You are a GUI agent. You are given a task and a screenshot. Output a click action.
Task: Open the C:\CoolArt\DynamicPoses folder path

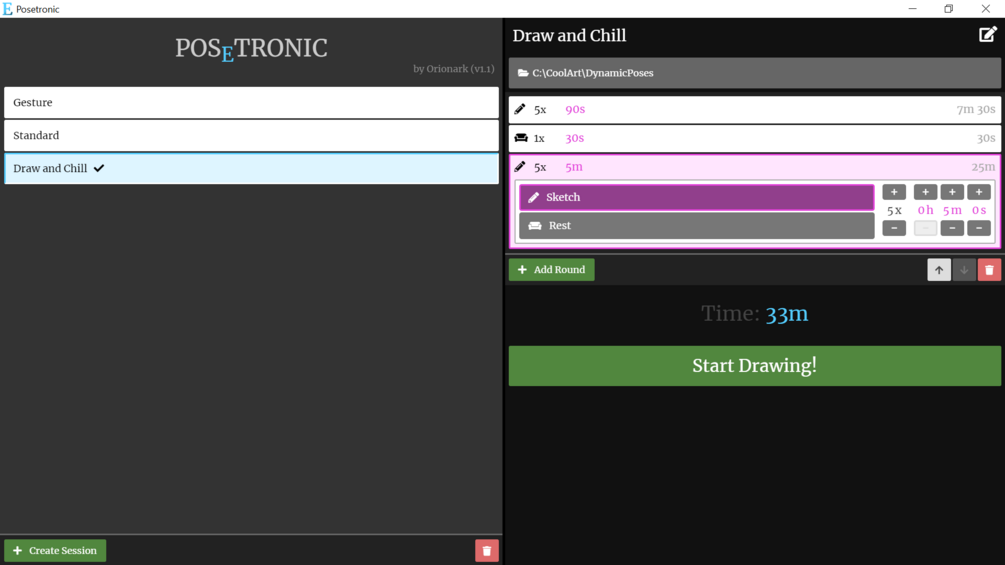[x=754, y=73]
